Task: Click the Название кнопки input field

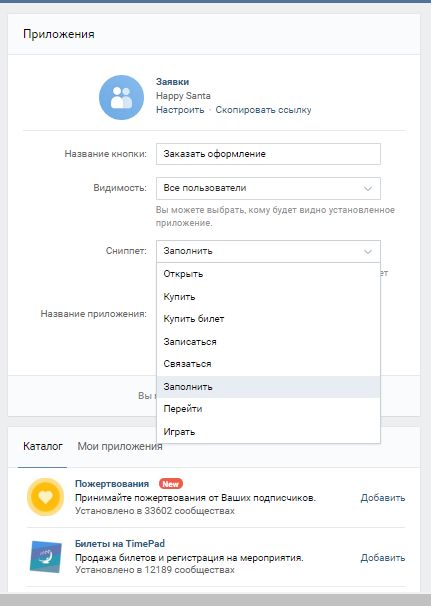Action: pyautogui.click(x=268, y=154)
